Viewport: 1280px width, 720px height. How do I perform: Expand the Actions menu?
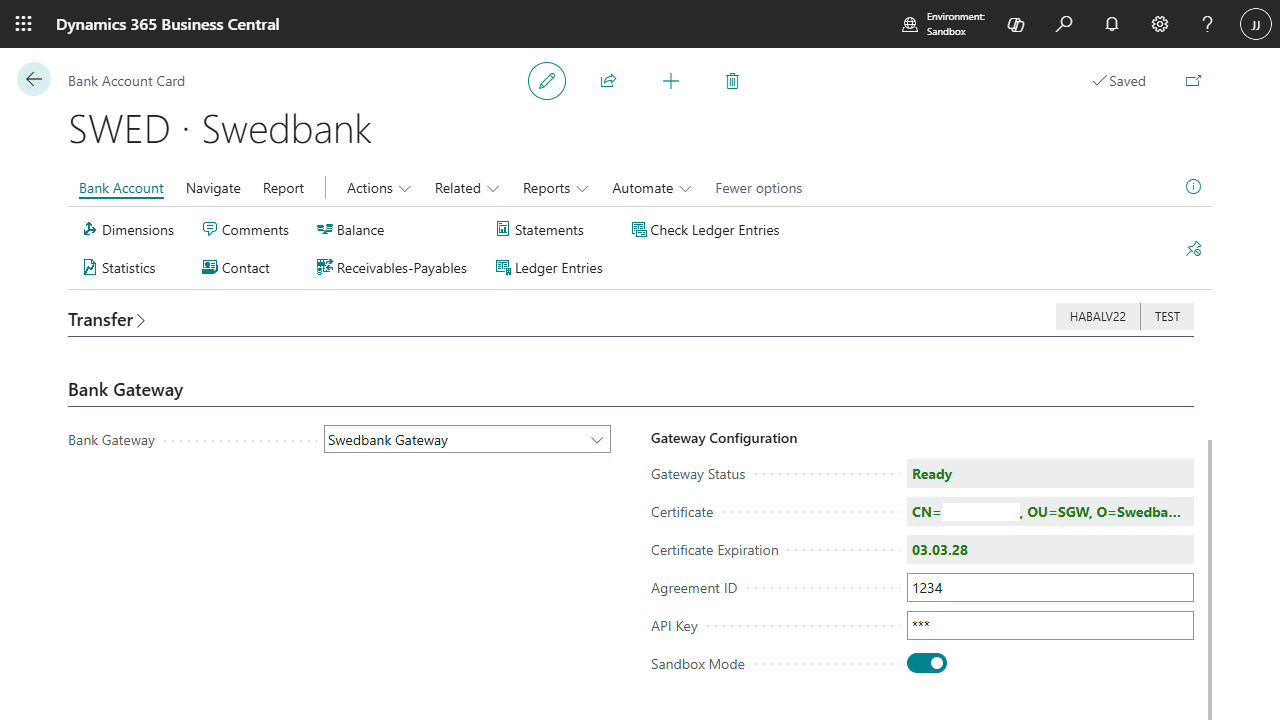pyautogui.click(x=377, y=188)
